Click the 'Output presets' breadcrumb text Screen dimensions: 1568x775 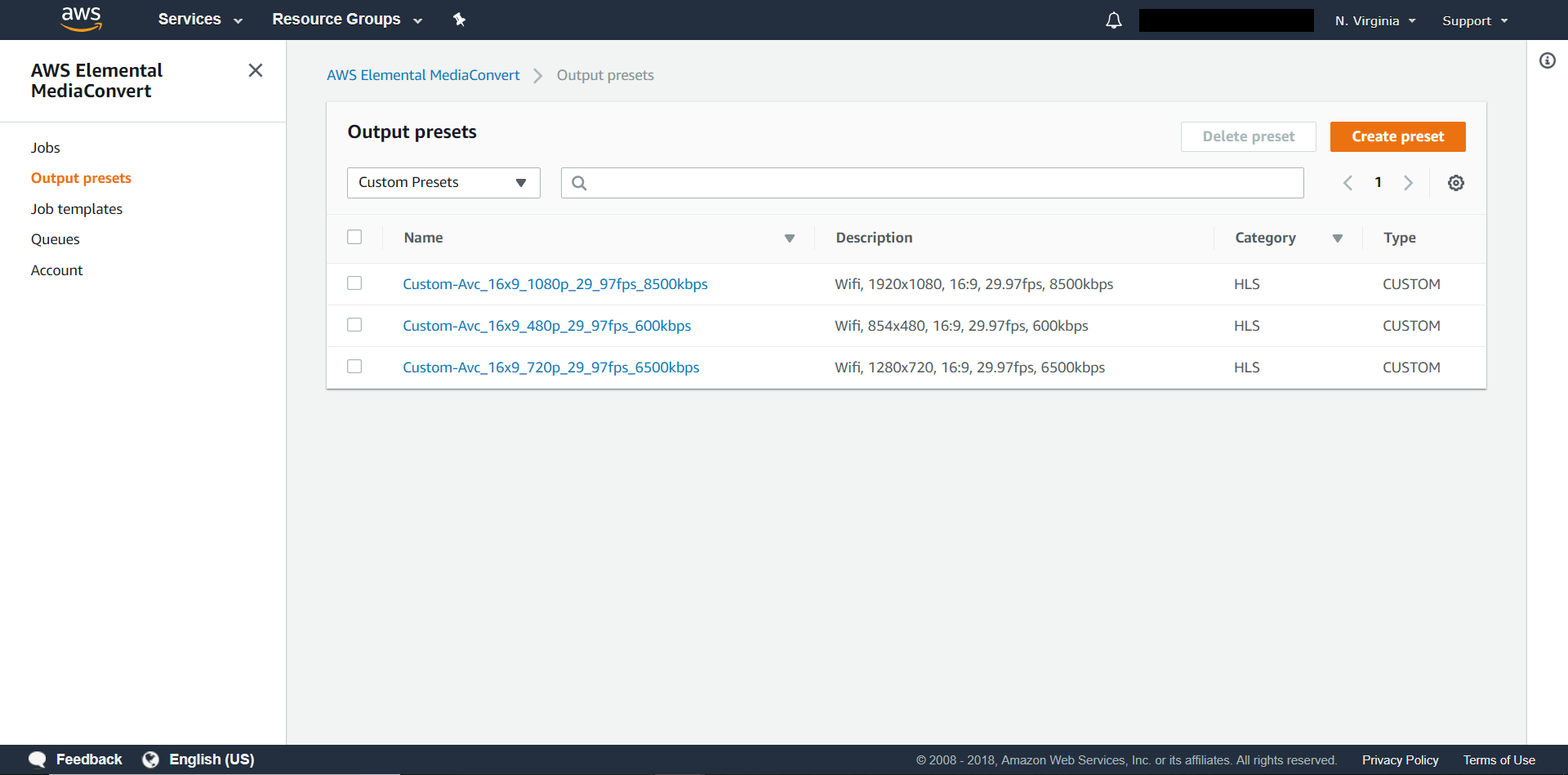pyautogui.click(x=605, y=75)
